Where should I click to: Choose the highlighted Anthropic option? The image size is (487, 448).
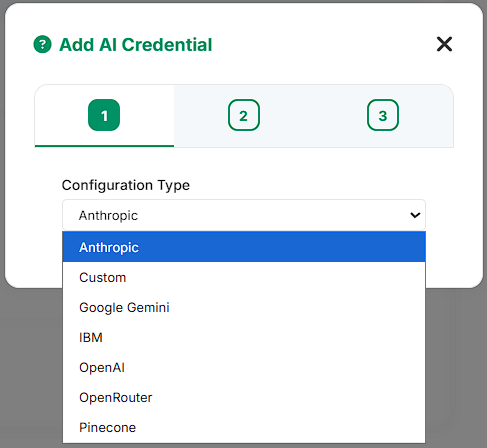[244, 247]
